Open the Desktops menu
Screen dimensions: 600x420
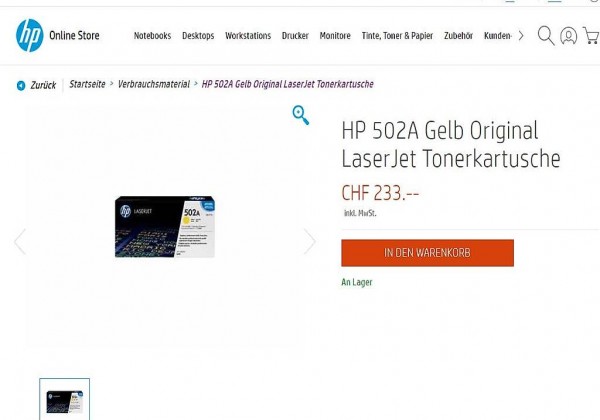point(198,36)
